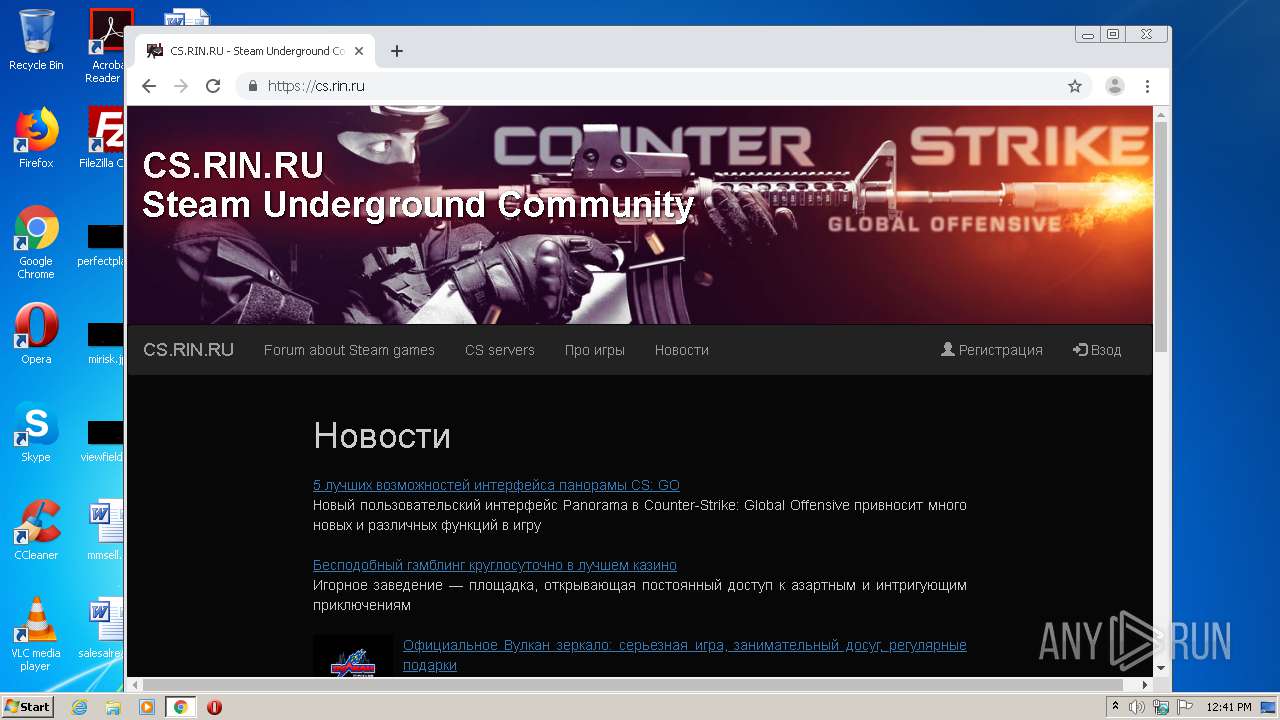Open the network tray icon
The height and width of the screenshot is (720, 1280).
click(x=1161, y=707)
